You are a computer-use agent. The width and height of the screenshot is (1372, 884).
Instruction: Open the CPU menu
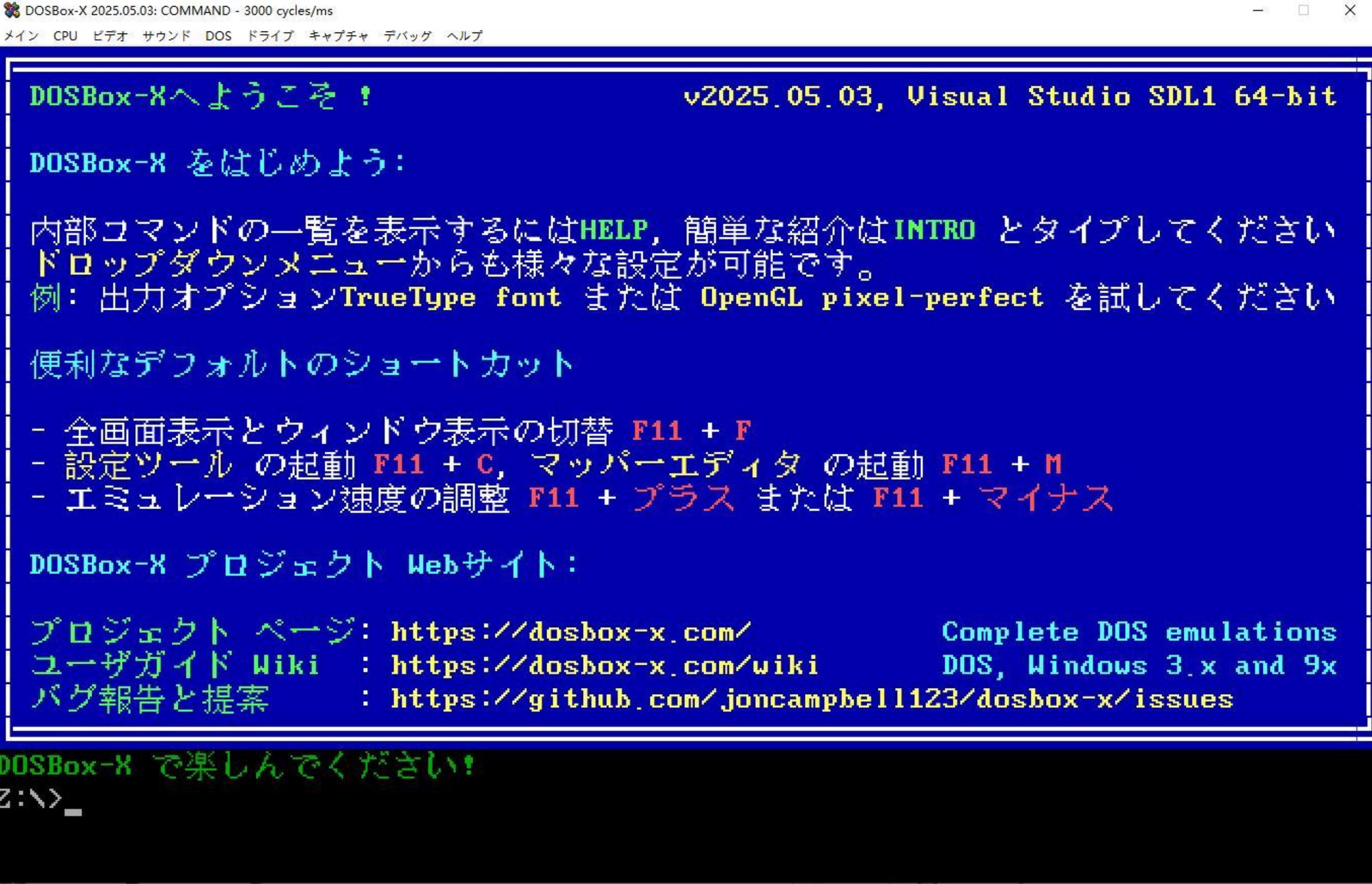(x=65, y=35)
